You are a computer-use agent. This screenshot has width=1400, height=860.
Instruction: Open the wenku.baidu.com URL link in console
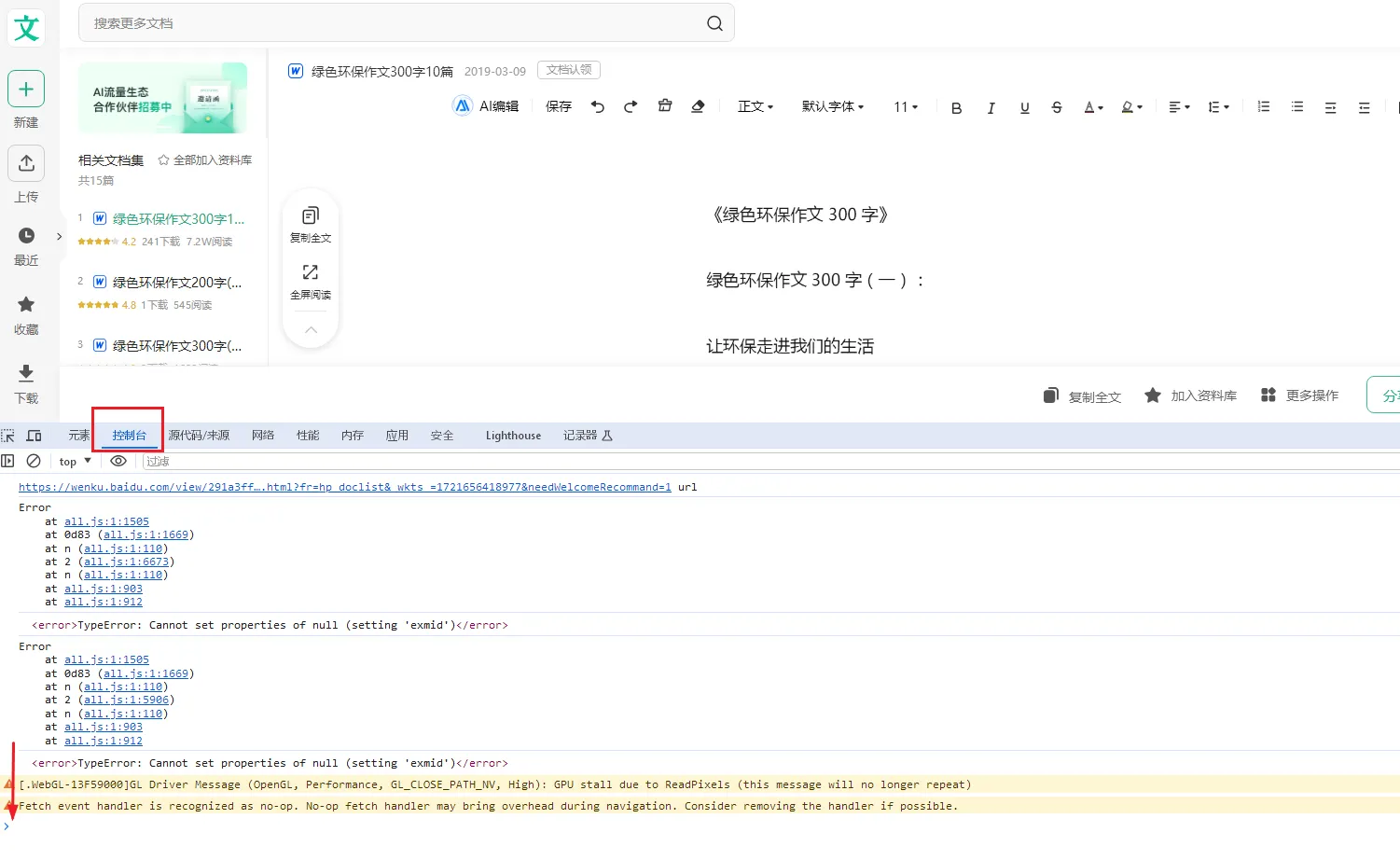click(345, 487)
